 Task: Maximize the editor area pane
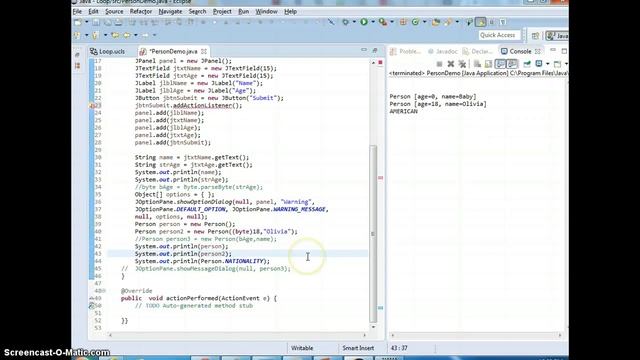click(375, 50)
